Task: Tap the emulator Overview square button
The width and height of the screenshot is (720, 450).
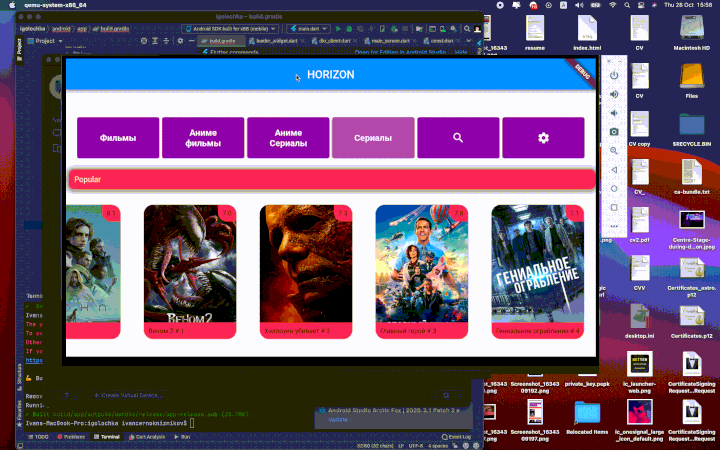Action: pyautogui.click(x=614, y=208)
